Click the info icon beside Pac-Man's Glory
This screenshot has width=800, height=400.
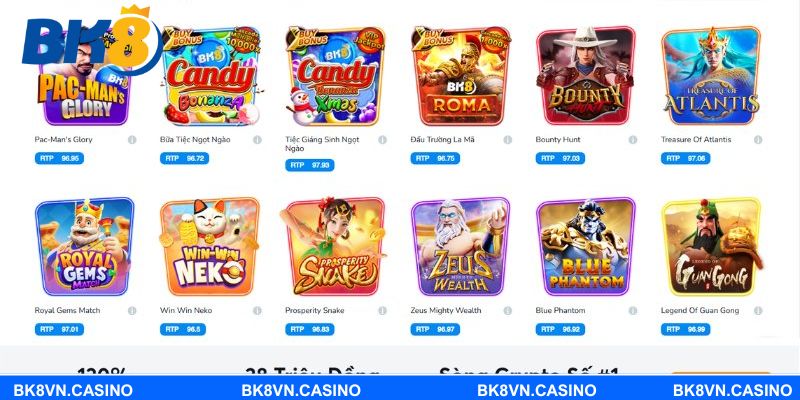pos(132,140)
